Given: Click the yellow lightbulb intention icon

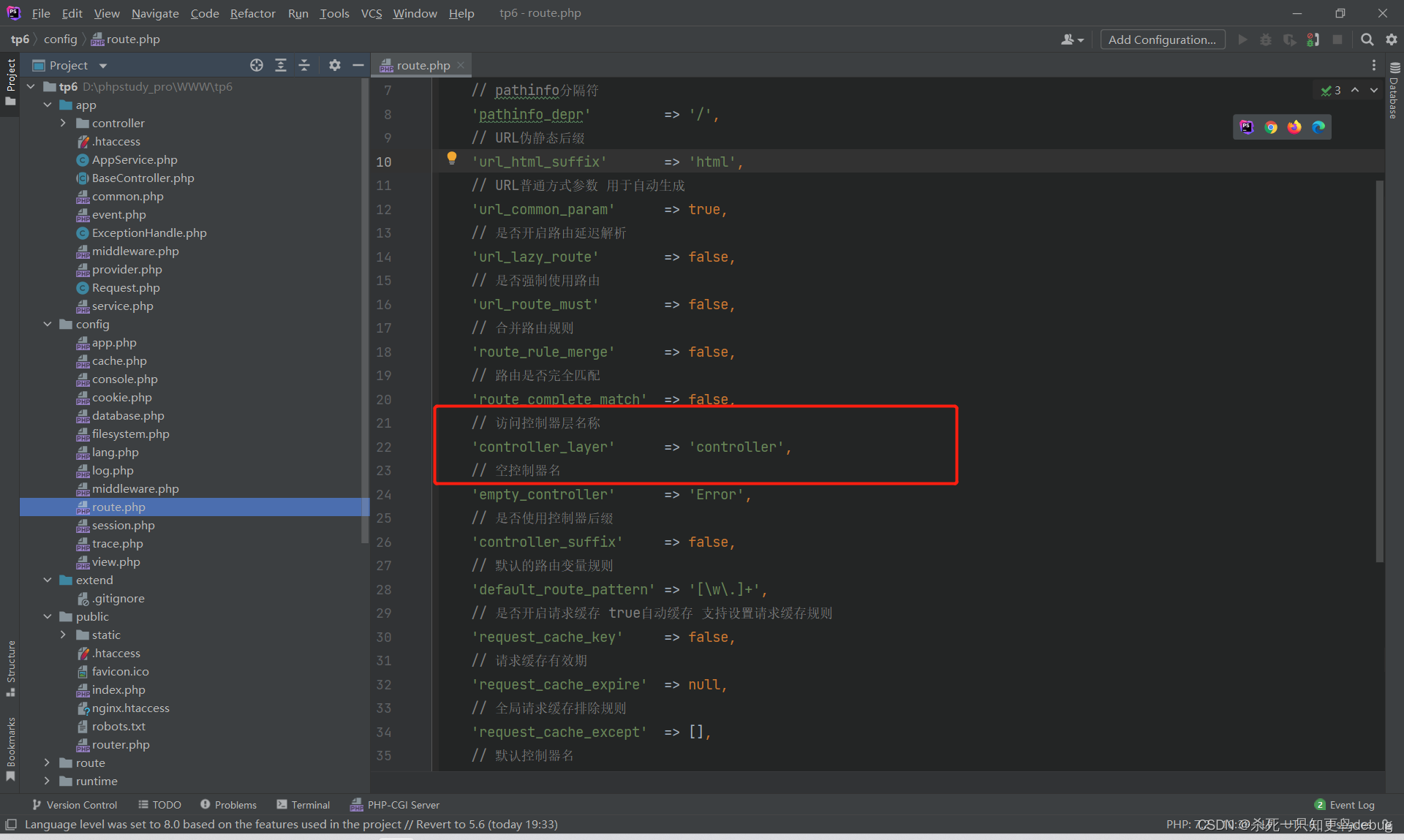Looking at the screenshot, I should pyautogui.click(x=452, y=158).
